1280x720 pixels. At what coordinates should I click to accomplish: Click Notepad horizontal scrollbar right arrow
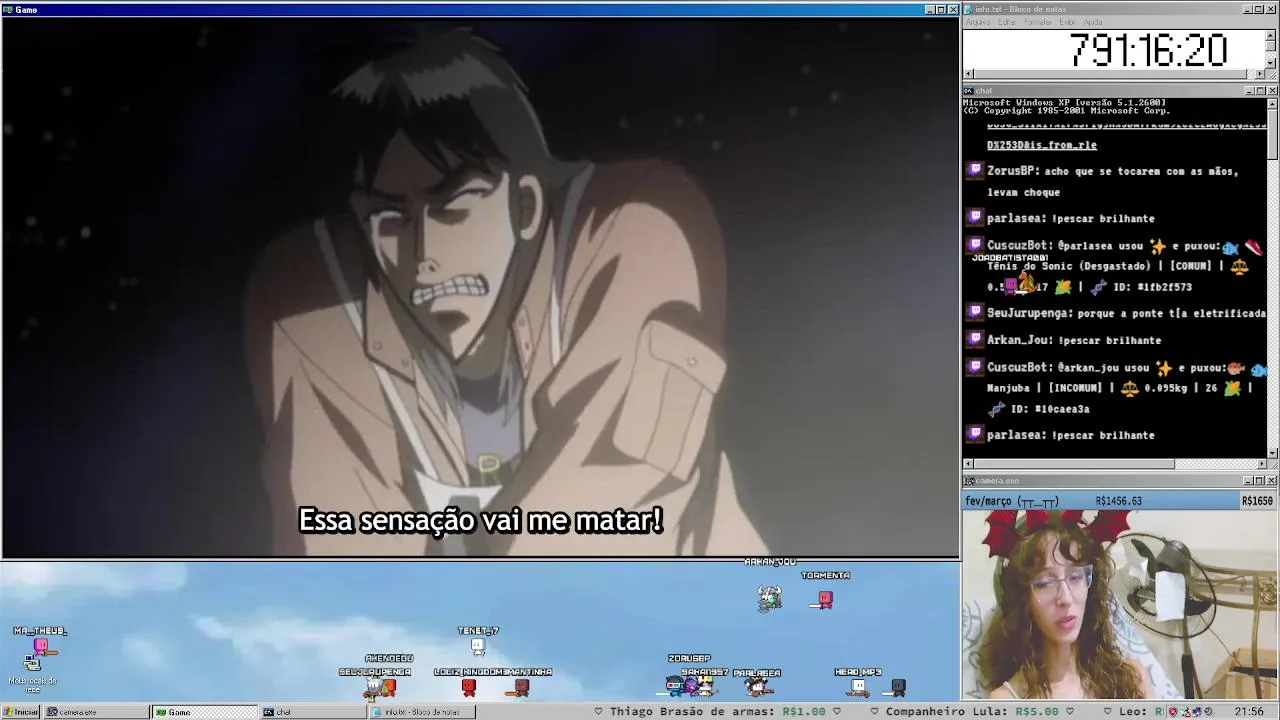[x=1260, y=74]
